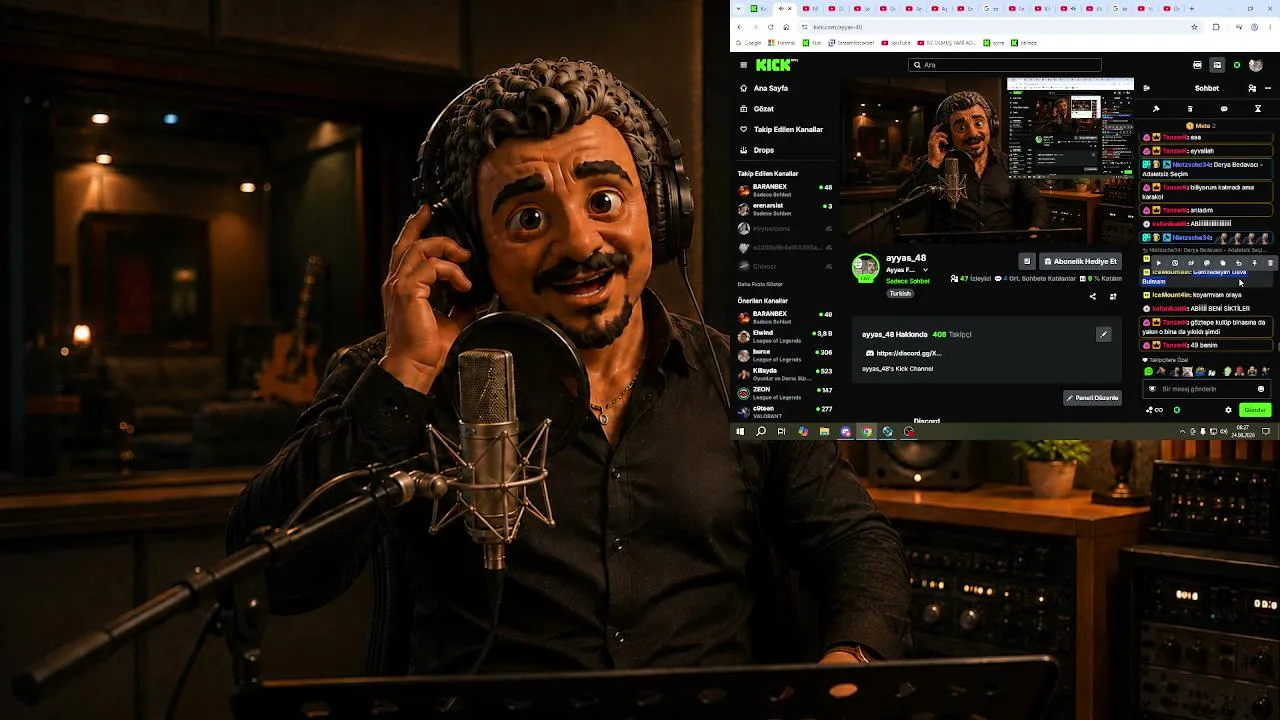This screenshot has width=1280, height=720.
Task: Click the green circle icon in Kick header
Action: point(1236,65)
